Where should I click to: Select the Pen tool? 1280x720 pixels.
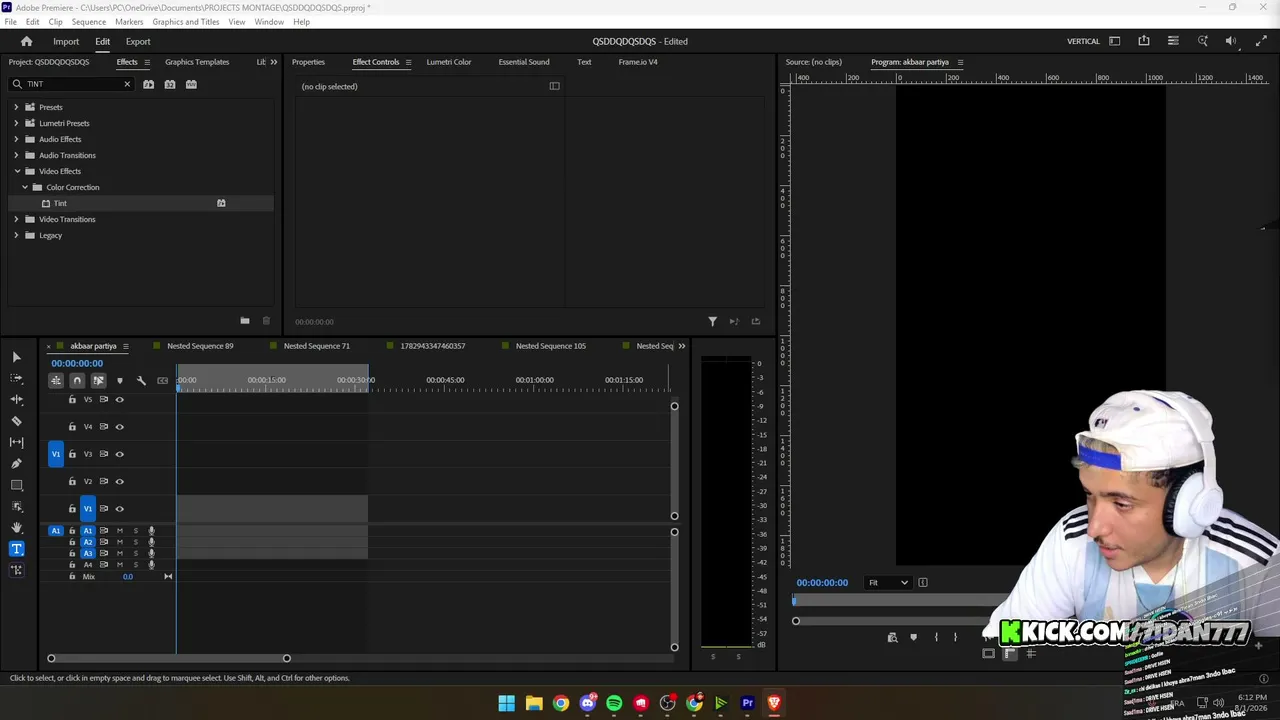tap(16, 463)
